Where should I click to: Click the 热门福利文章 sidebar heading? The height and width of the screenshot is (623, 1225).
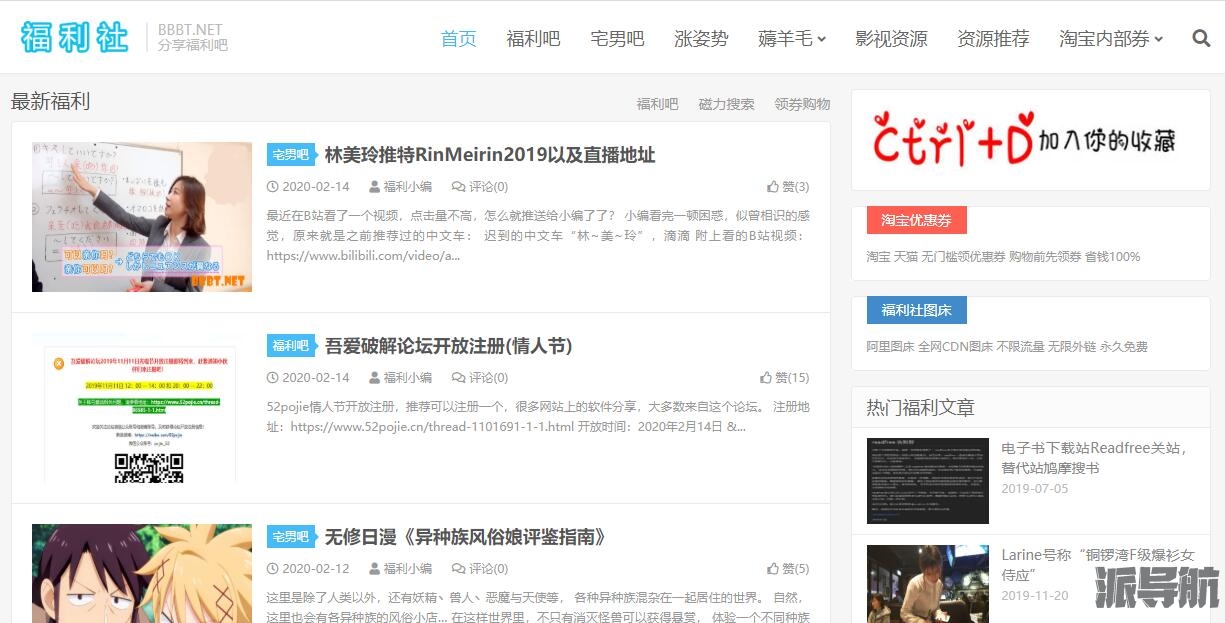click(x=920, y=408)
